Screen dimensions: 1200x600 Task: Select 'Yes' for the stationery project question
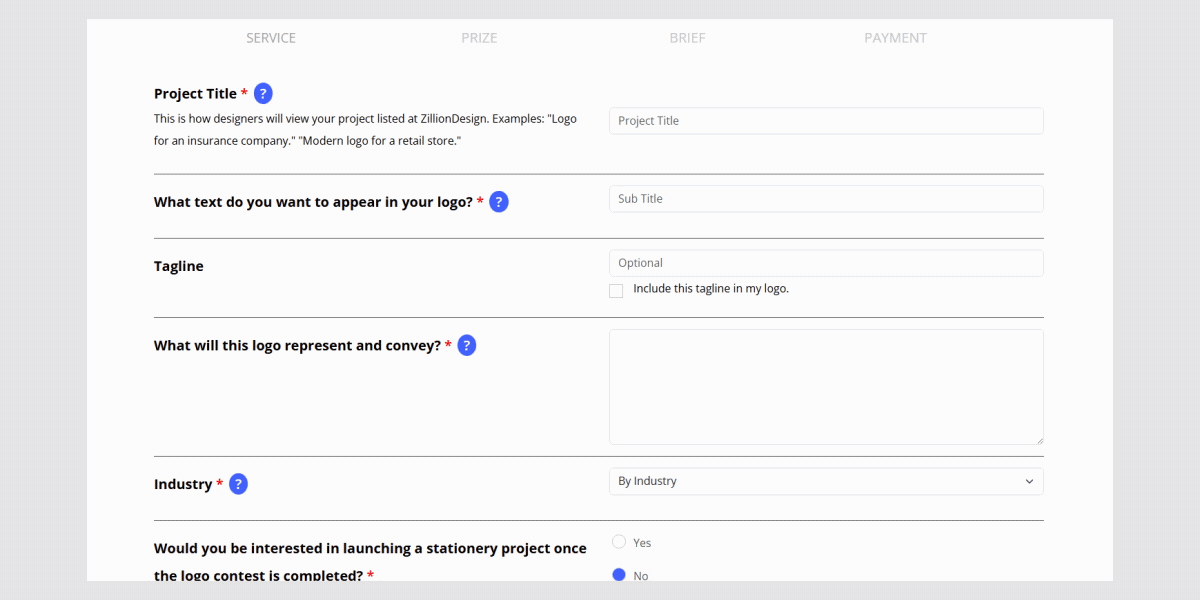[619, 541]
